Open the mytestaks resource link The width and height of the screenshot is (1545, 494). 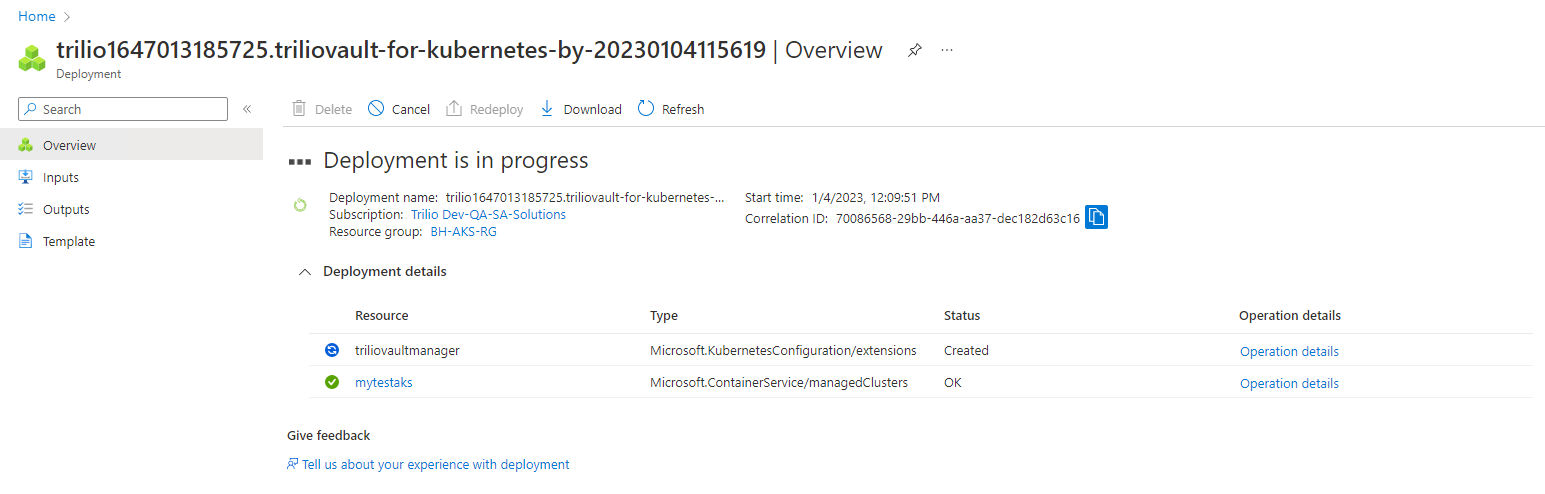(383, 383)
